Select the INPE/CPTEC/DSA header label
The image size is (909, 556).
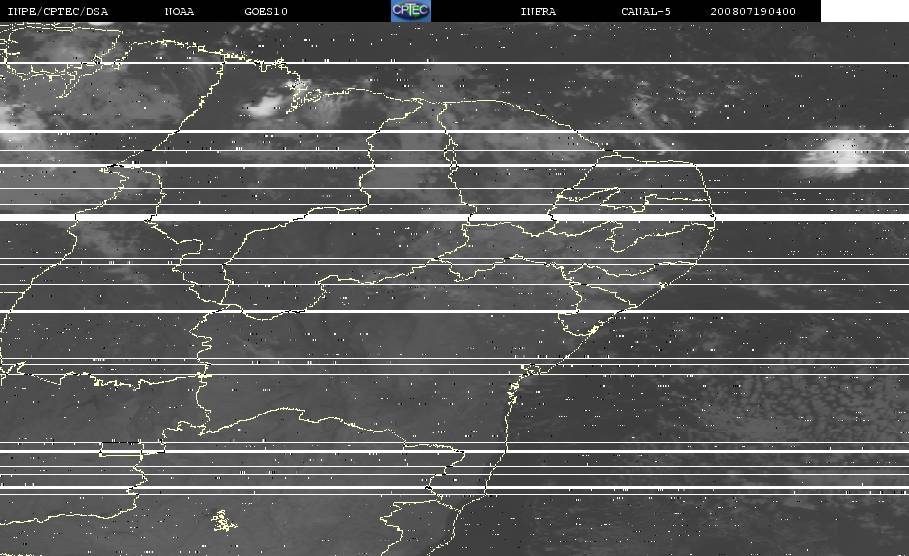point(57,11)
